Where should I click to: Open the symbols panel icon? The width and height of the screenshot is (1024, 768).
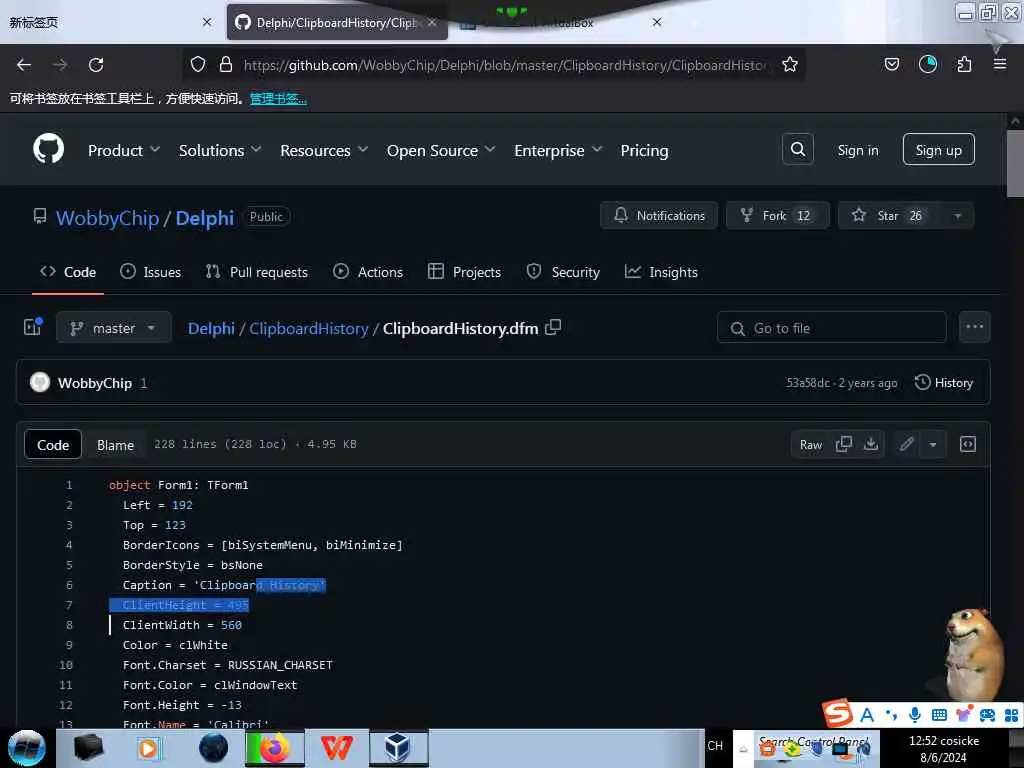[x=968, y=444]
